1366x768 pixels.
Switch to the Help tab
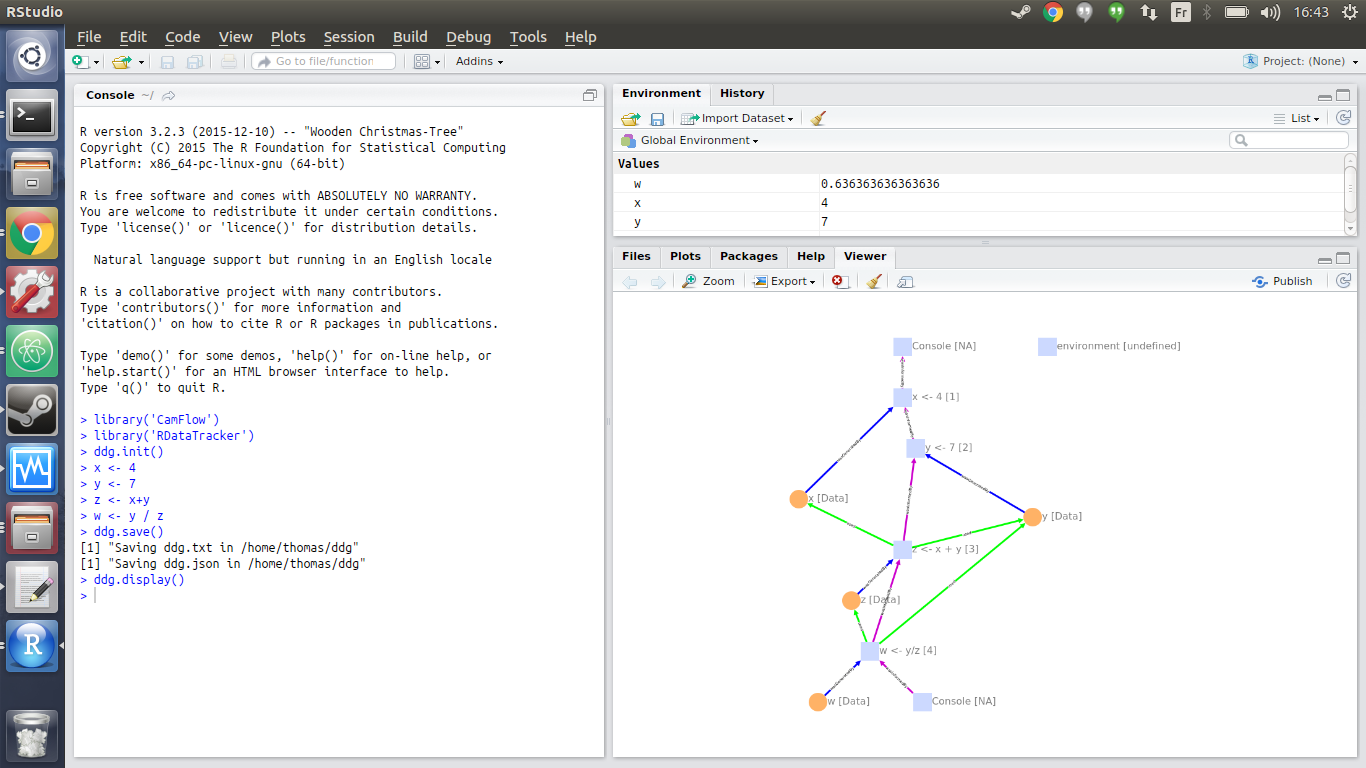[811, 256]
